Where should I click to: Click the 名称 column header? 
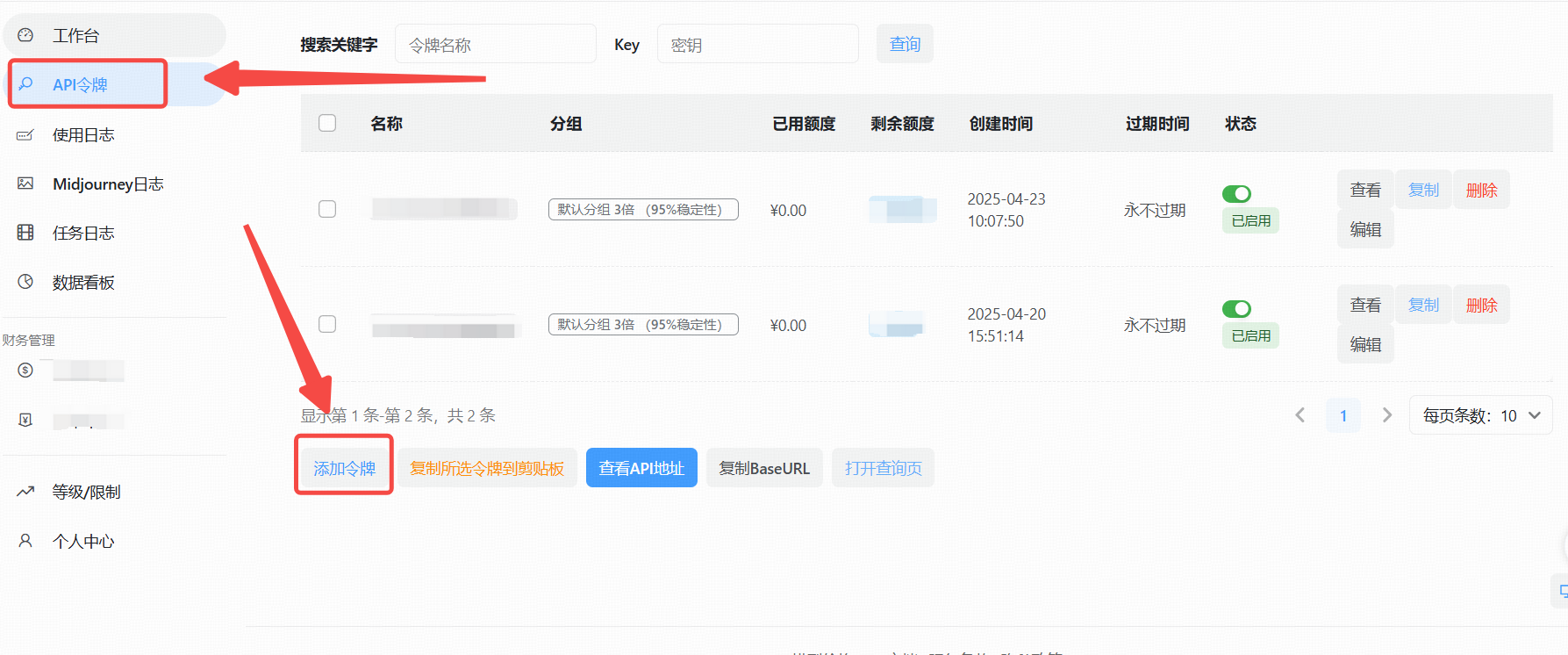point(387,123)
